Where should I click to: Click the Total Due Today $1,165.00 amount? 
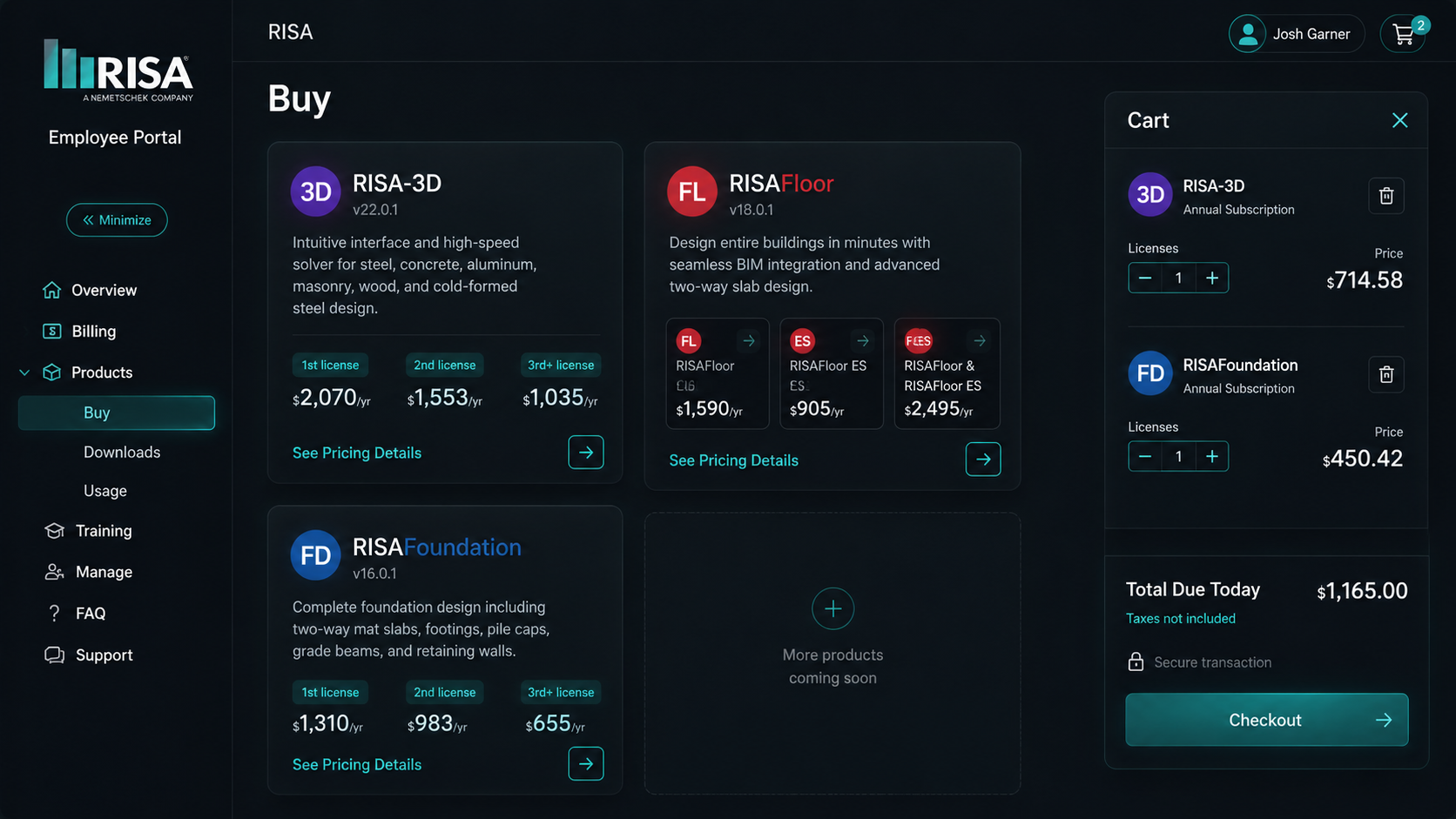pos(1362,591)
